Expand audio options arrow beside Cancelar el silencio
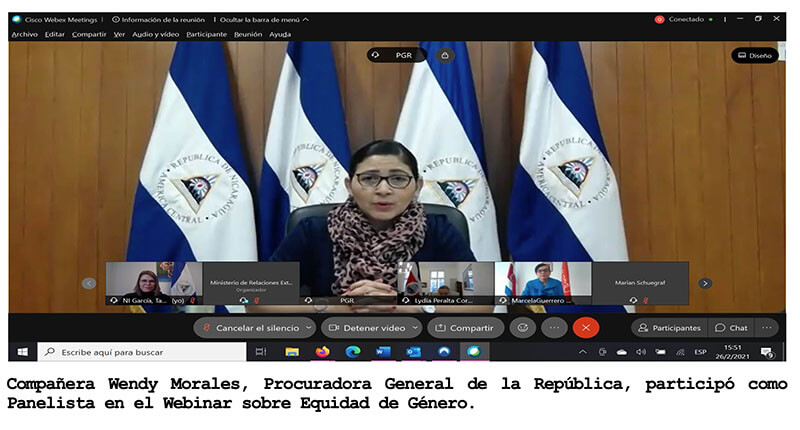This screenshot has width=800, height=430. point(309,328)
